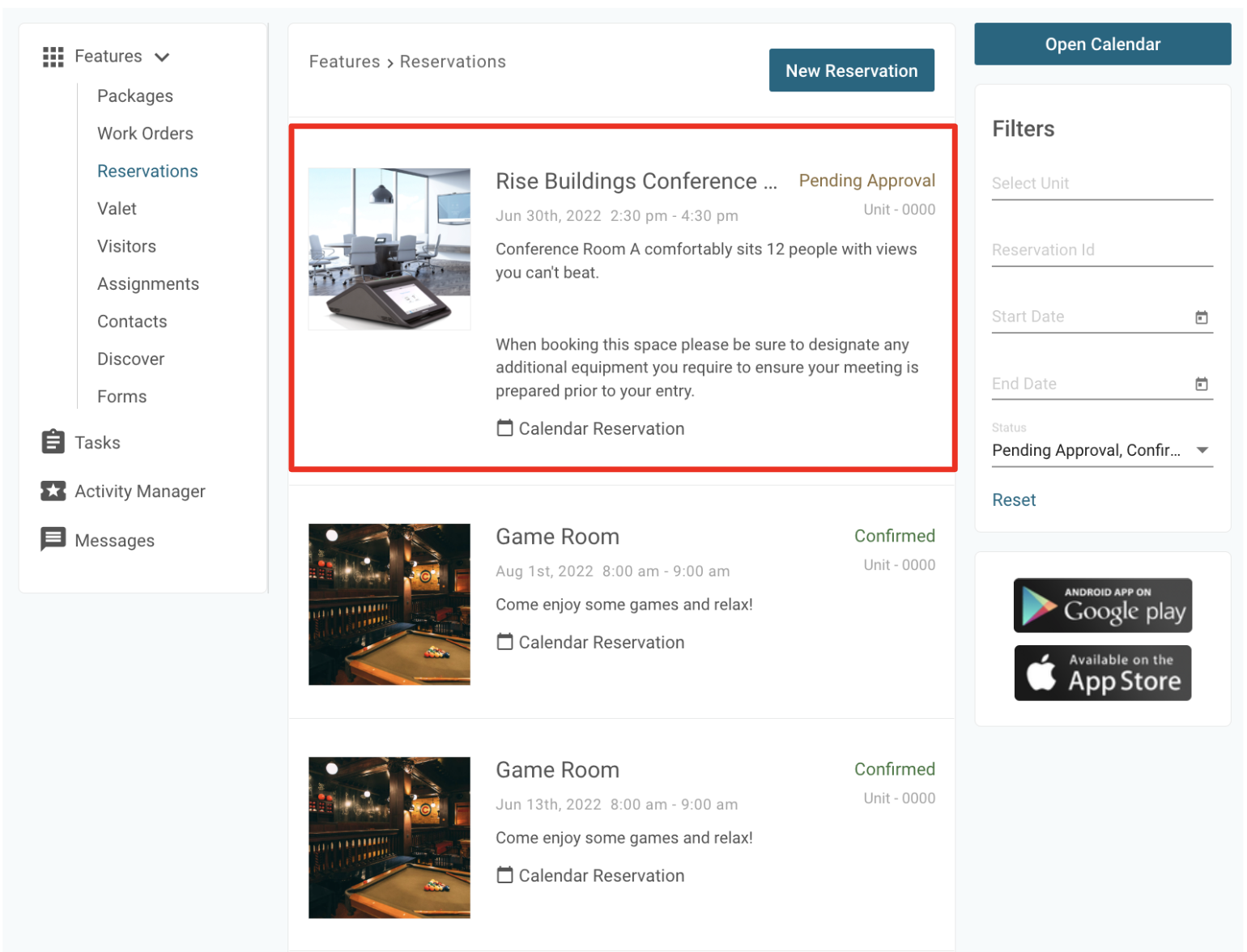
Task: Tap the Apple App Store badge
Action: click(x=1102, y=673)
